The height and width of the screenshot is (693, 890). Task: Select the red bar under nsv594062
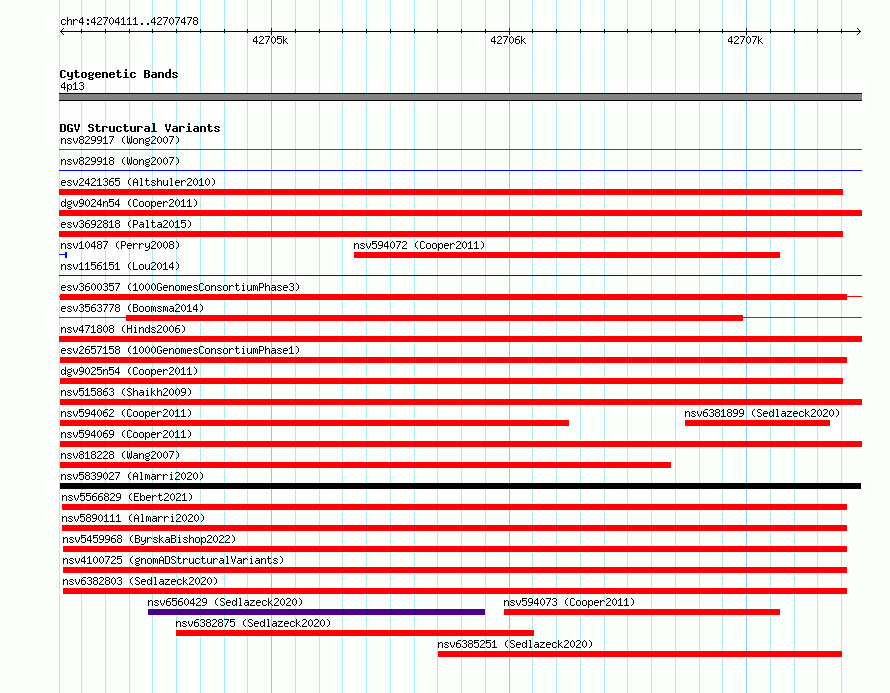point(314,423)
